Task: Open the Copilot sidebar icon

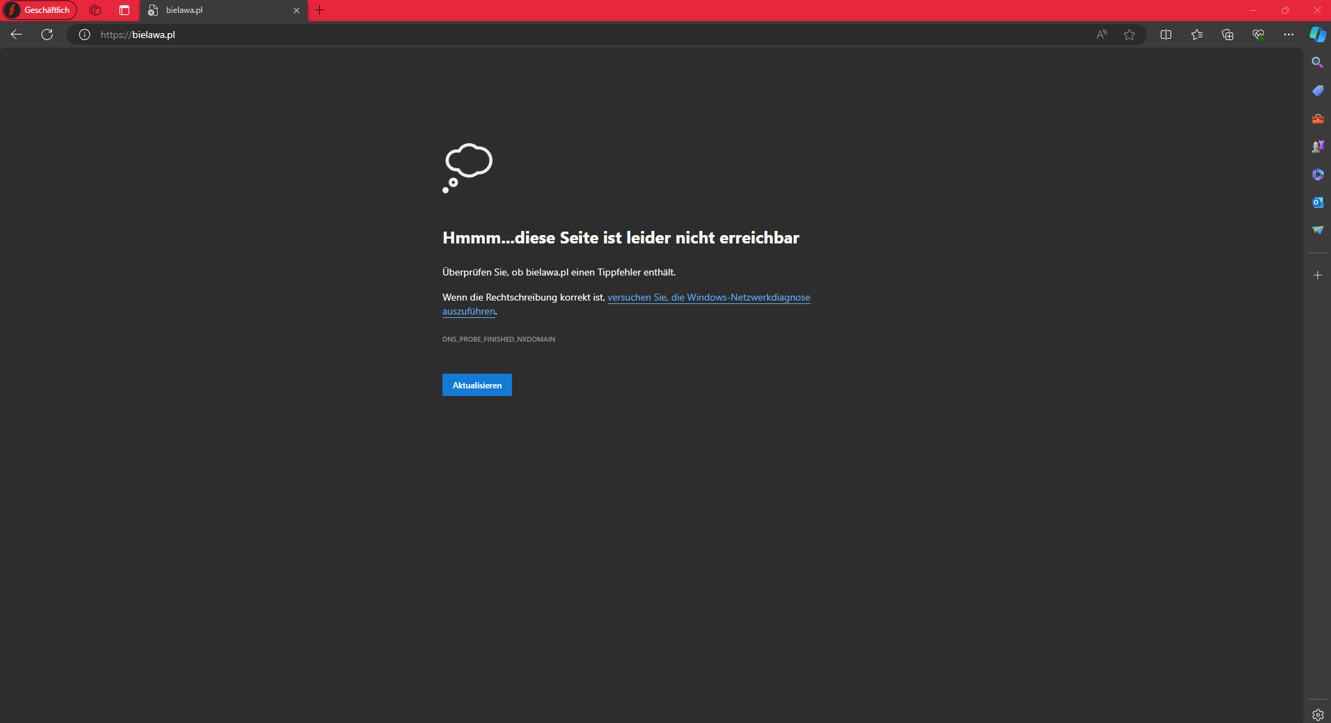Action: point(1317,34)
